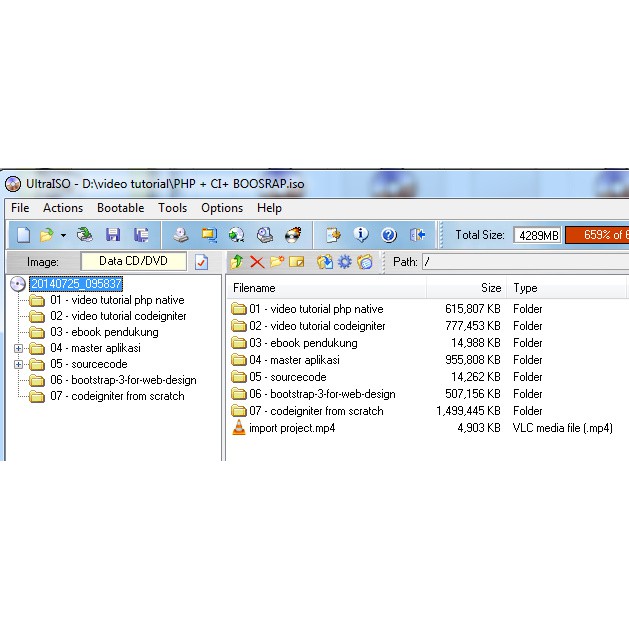The width and height of the screenshot is (629, 629).
Task: Select 04 - master aplikasi in file list
Action: pos(294,360)
